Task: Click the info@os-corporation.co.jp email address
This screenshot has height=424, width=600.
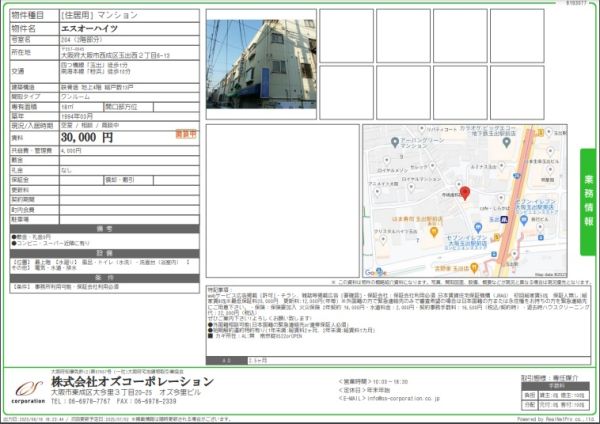Action: [x=404, y=398]
